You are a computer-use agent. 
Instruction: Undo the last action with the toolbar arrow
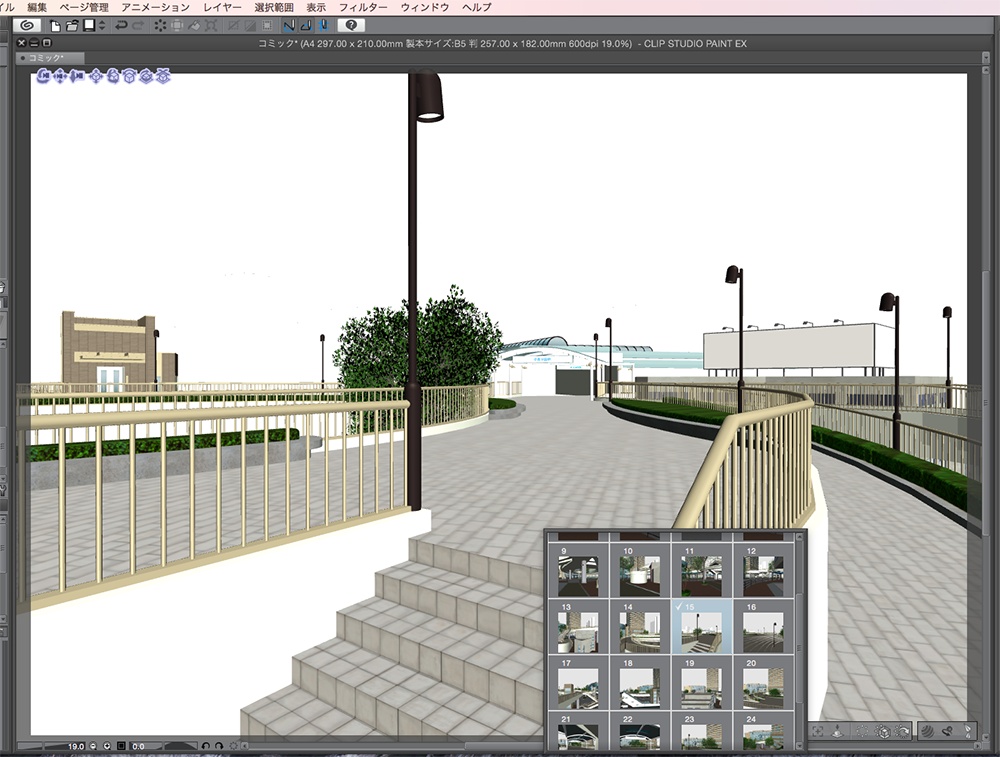pyautogui.click(x=121, y=26)
